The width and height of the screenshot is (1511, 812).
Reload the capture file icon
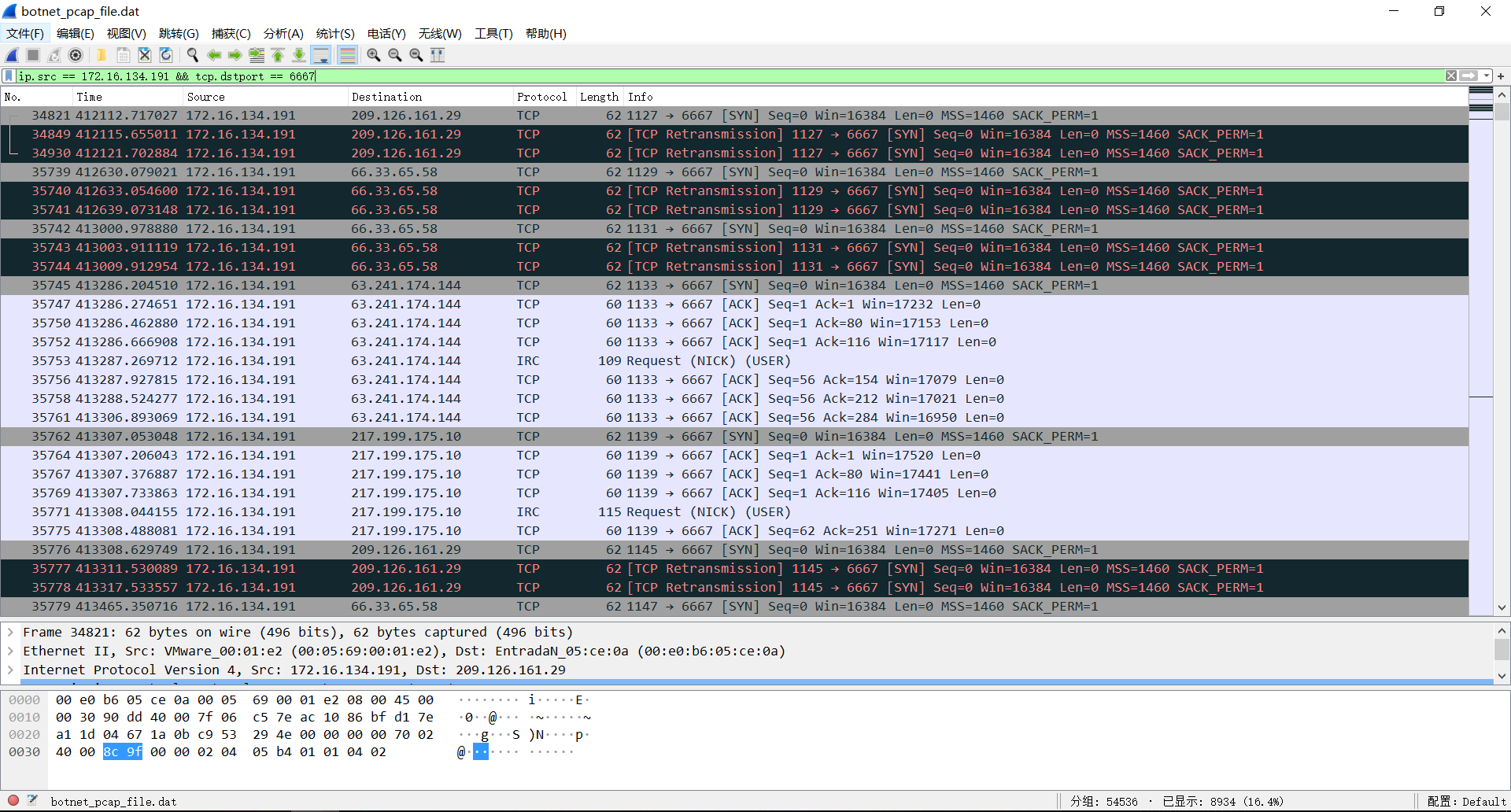click(x=166, y=55)
